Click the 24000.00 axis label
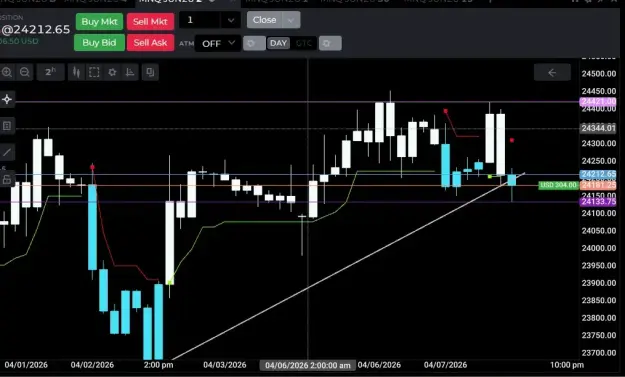This screenshot has height=377, width=625. click(599, 248)
